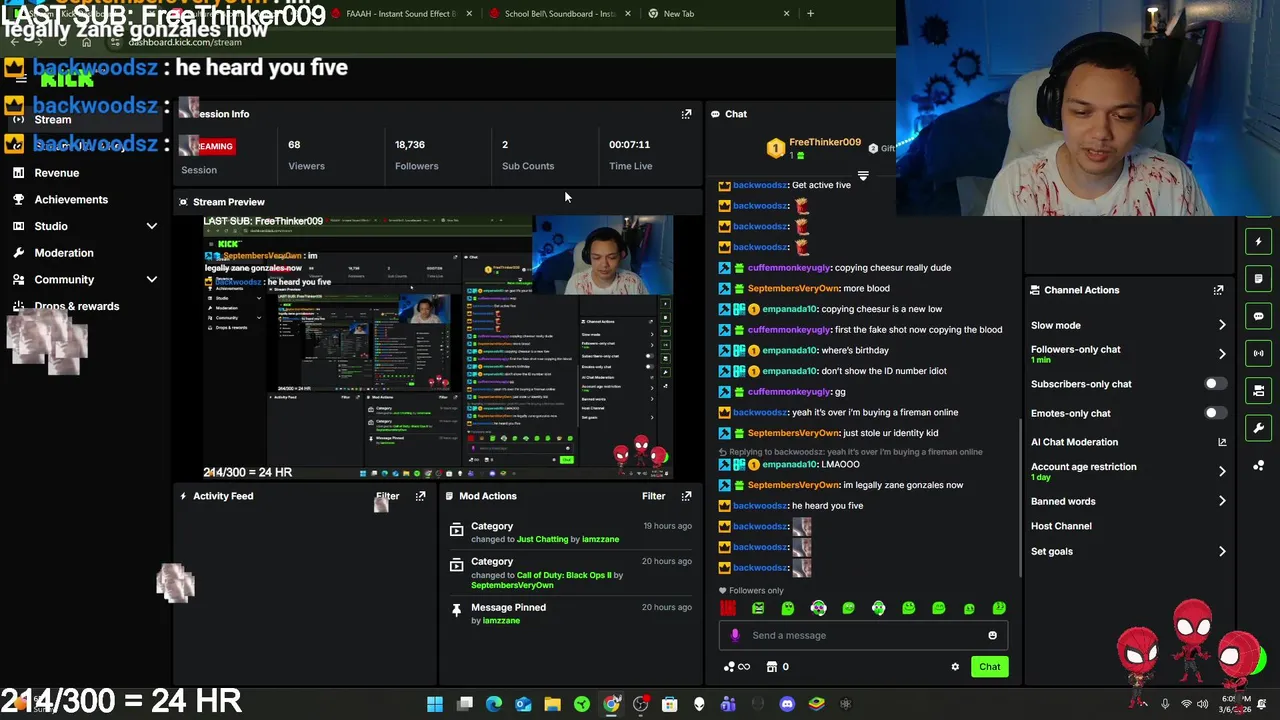Pop out the Activity Feed panel
Screen dimensions: 1280x720
pos(420,496)
